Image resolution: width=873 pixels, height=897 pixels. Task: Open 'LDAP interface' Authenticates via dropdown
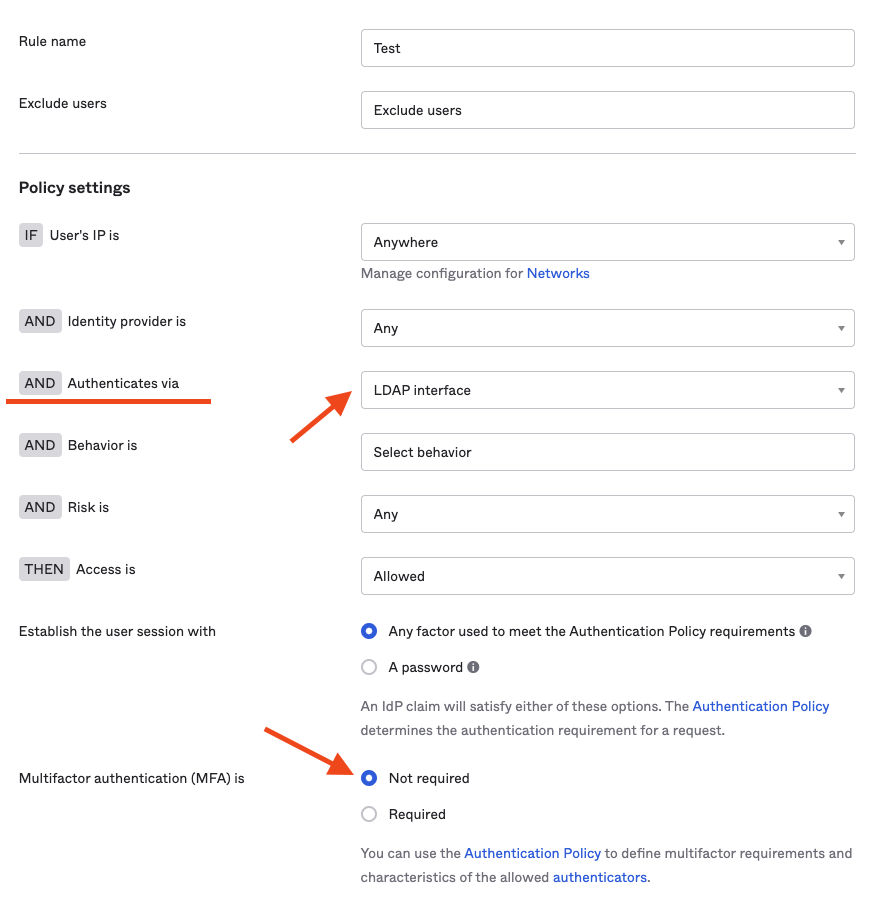point(607,390)
